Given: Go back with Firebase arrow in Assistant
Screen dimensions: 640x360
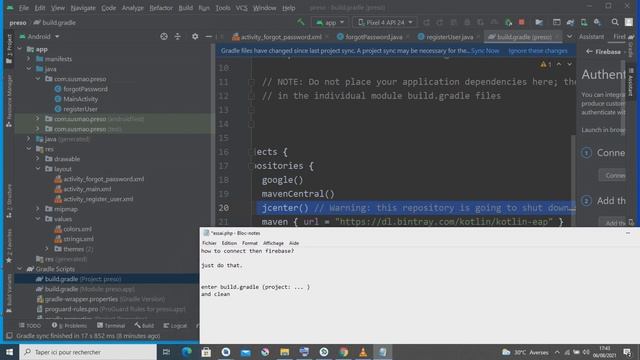Looking at the screenshot, I should [x=589, y=51].
